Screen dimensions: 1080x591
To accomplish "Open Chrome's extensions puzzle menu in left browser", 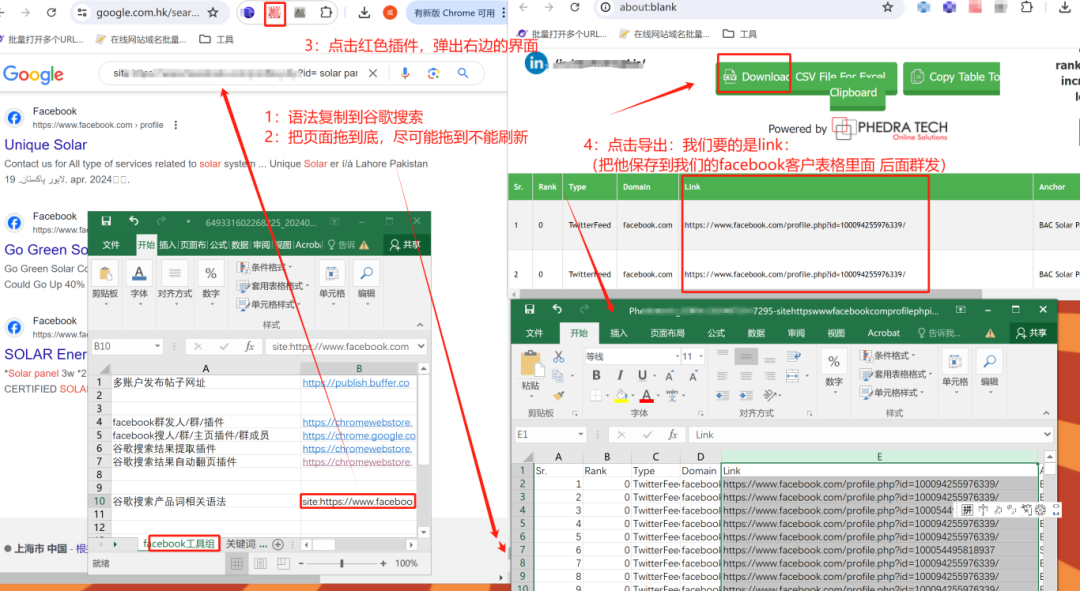I will (326, 12).
